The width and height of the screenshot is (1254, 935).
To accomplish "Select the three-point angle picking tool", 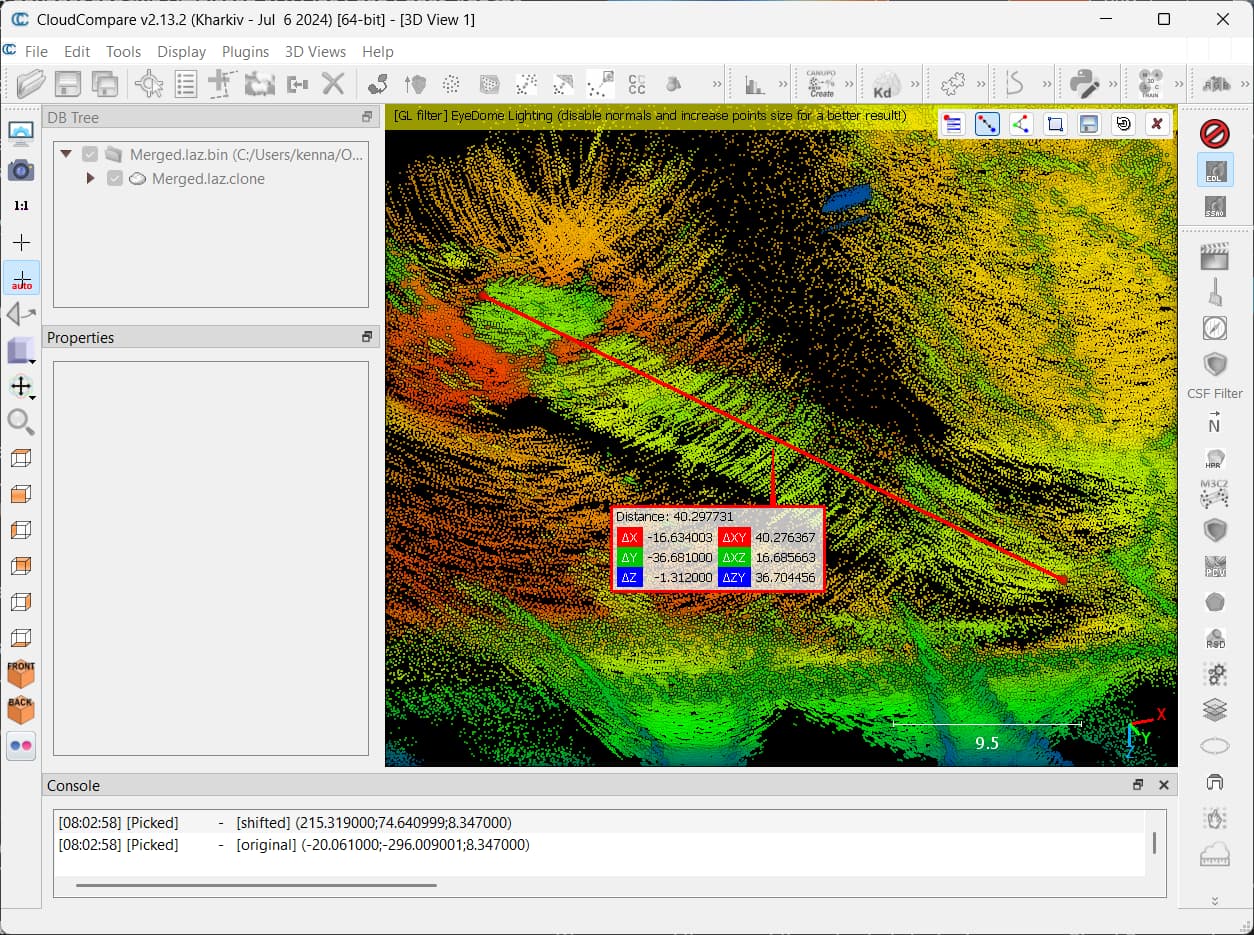I will [x=1020, y=124].
